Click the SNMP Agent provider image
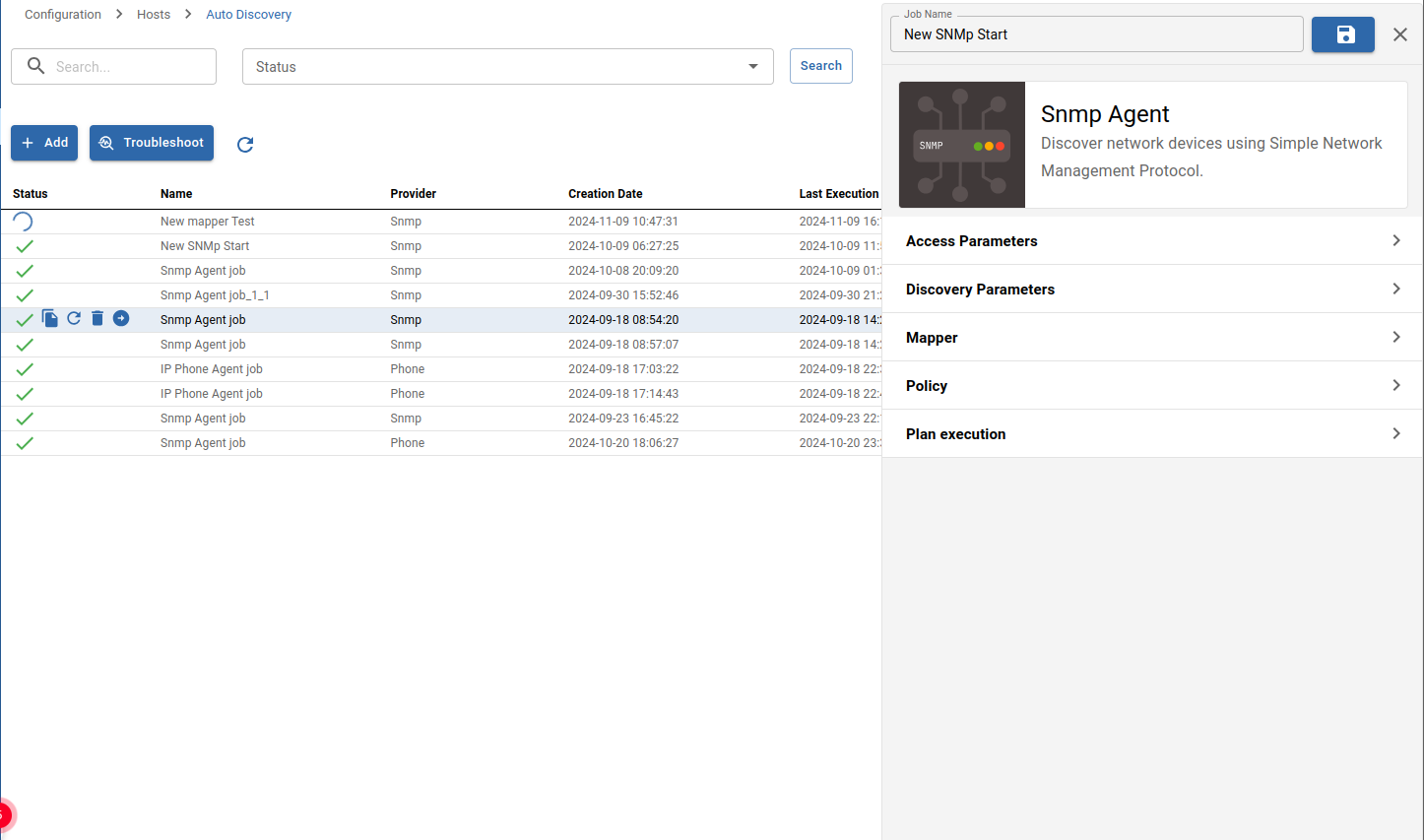The height and width of the screenshot is (840, 1424). pyautogui.click(x=961, y=145)
